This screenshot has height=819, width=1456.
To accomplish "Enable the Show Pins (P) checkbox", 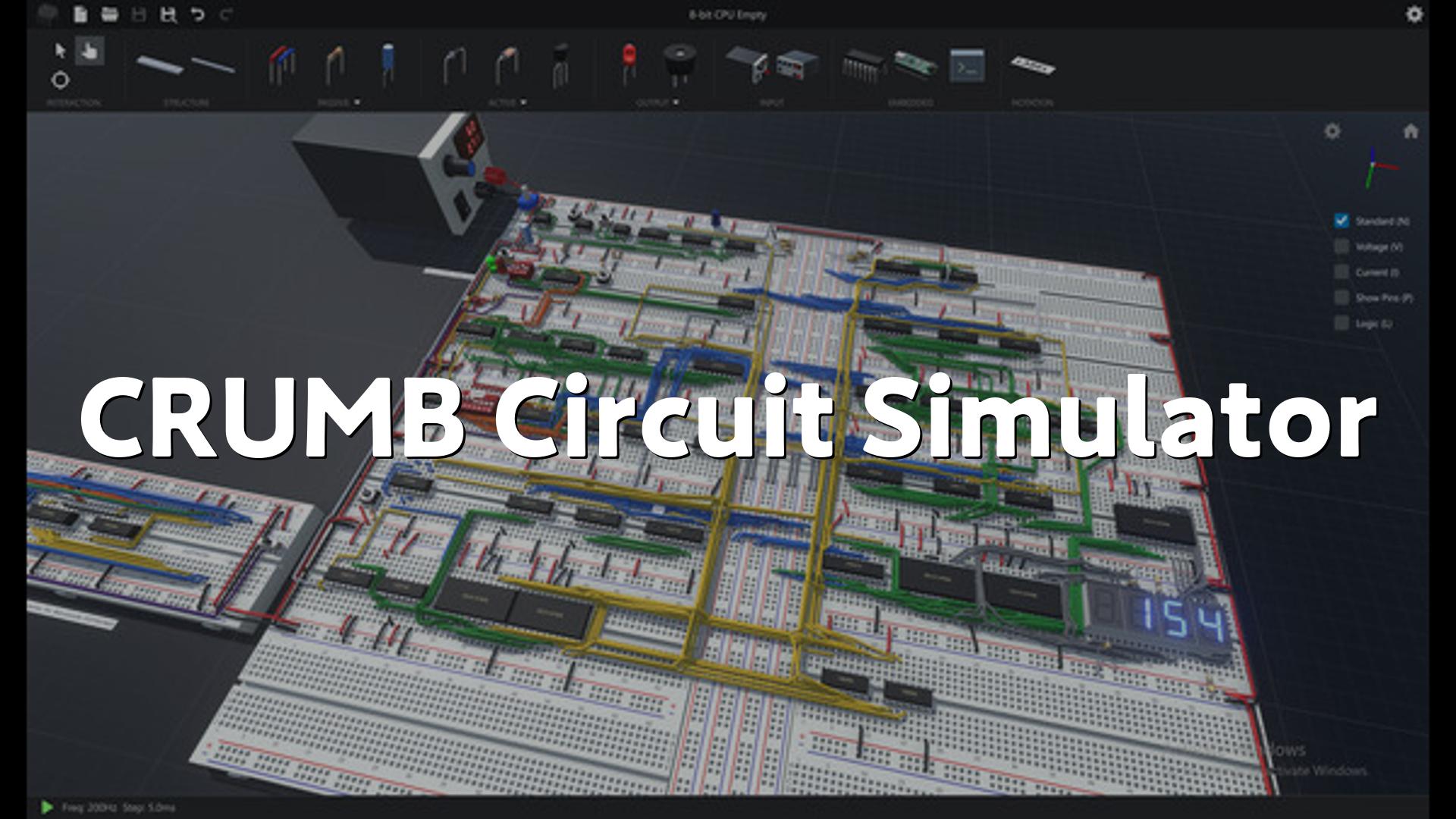I will 1341,297.
